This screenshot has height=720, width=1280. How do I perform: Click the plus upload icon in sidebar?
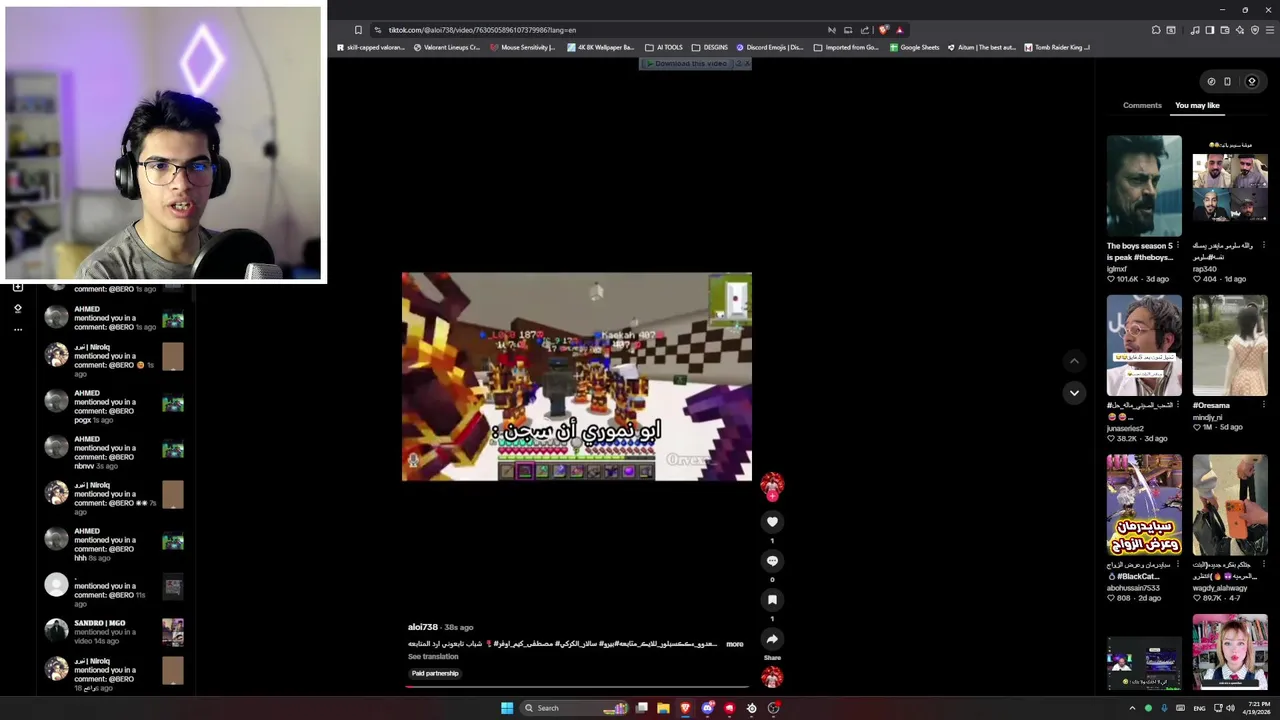17,287
